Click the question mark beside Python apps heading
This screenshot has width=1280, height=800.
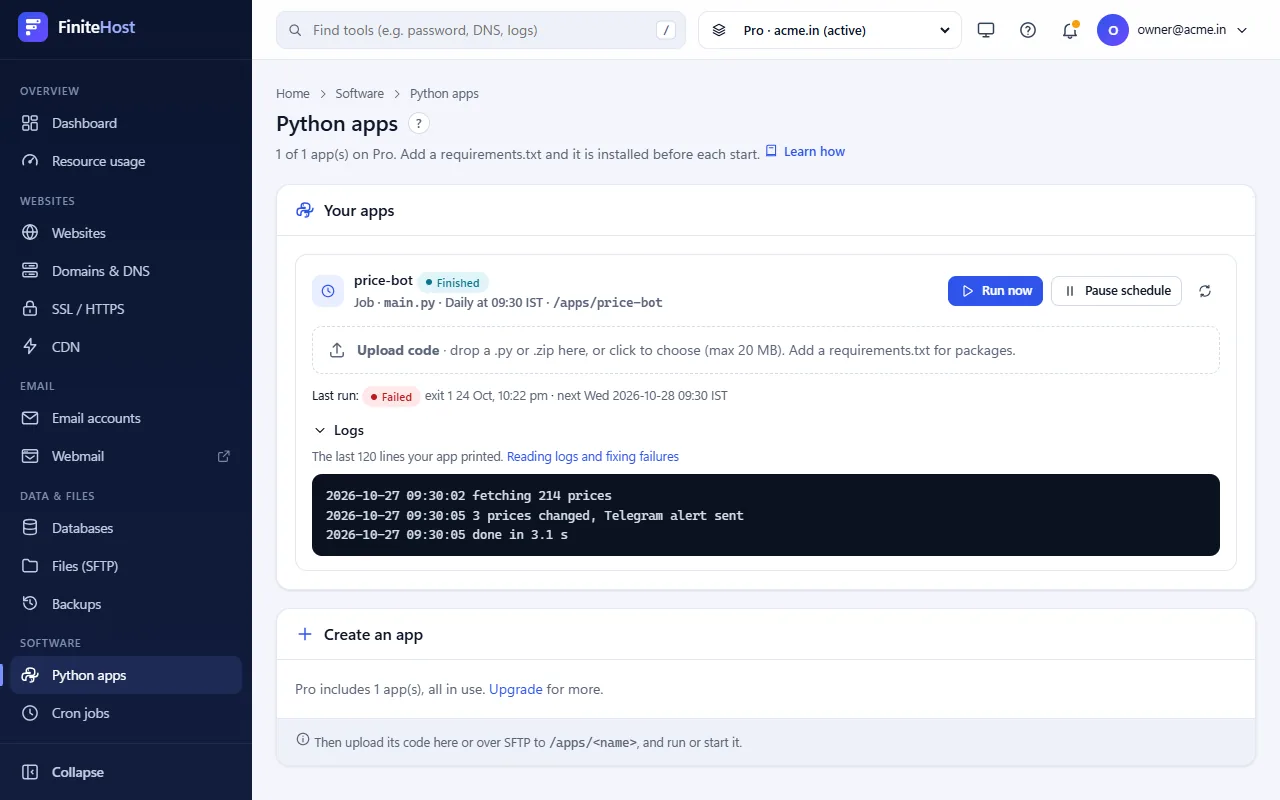pyautogui.click(x=420, y=124)
